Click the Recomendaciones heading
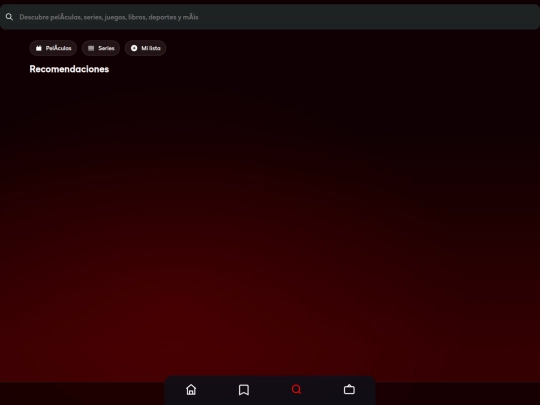The image size is (540, 405). (x=69, y=69)
